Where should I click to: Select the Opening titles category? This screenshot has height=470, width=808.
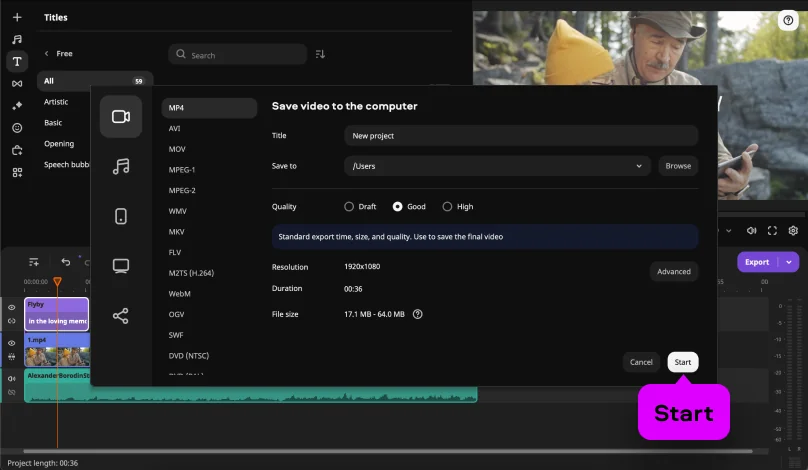(x=59, y=143)
